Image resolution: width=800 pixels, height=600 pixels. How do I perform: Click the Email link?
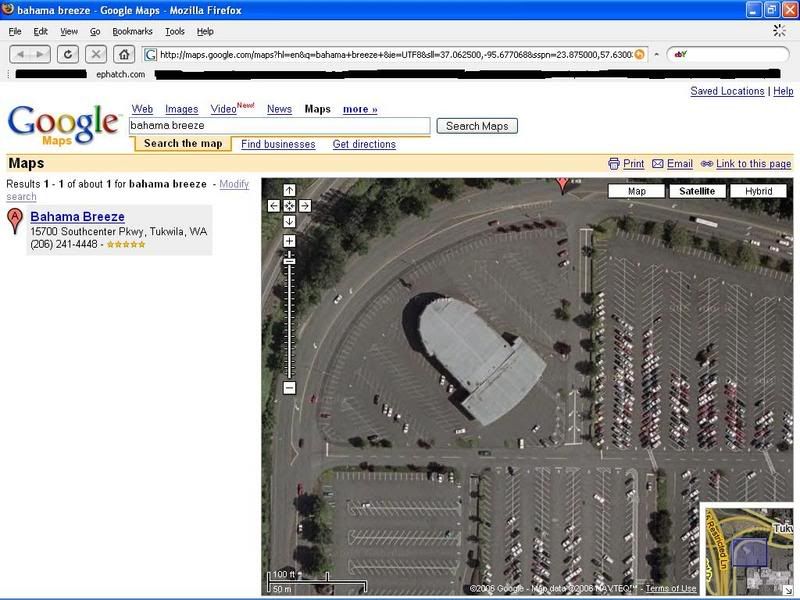680,164
